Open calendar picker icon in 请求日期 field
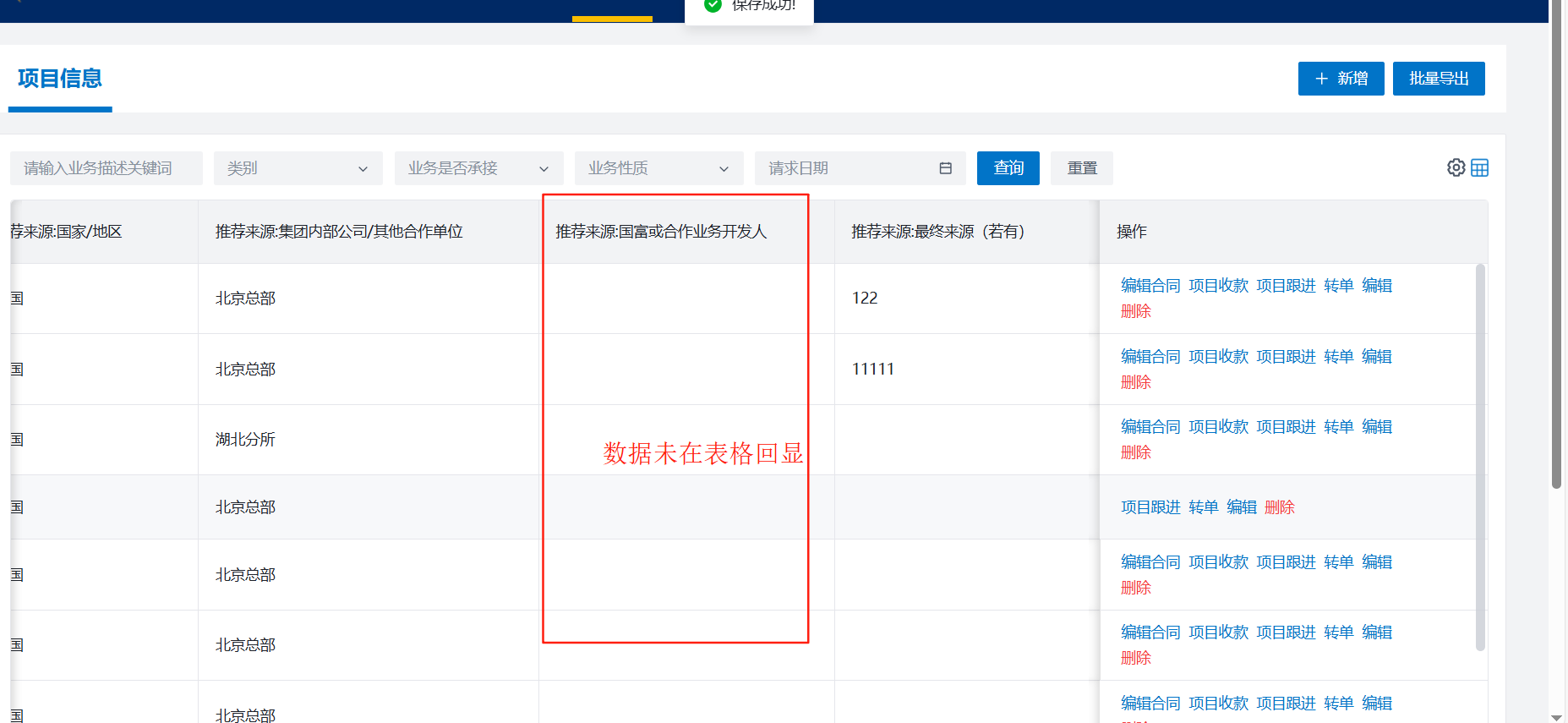The image size is (1568, 723). (x=945, y=168)
